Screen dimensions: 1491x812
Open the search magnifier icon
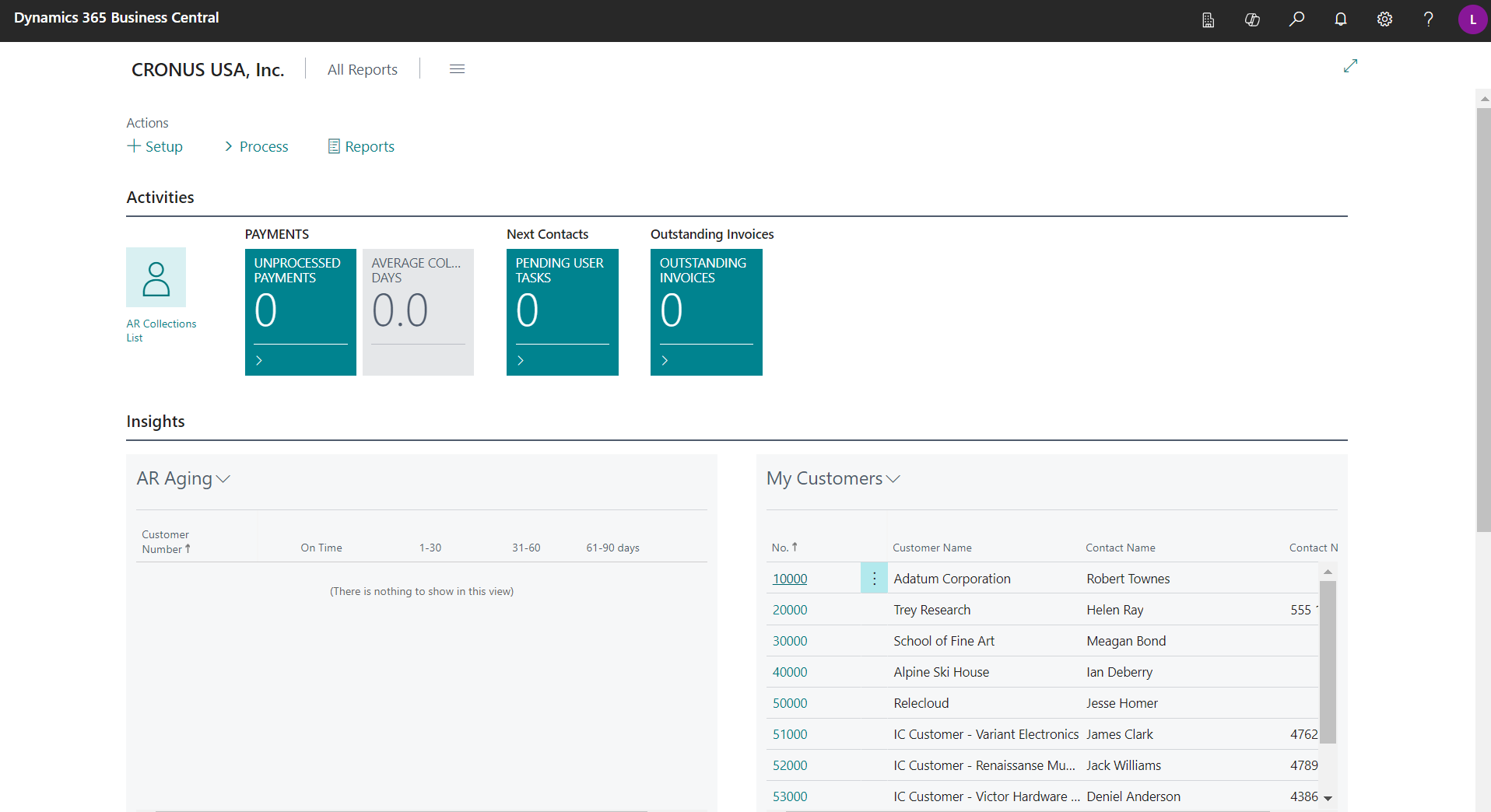(1296, 19)
